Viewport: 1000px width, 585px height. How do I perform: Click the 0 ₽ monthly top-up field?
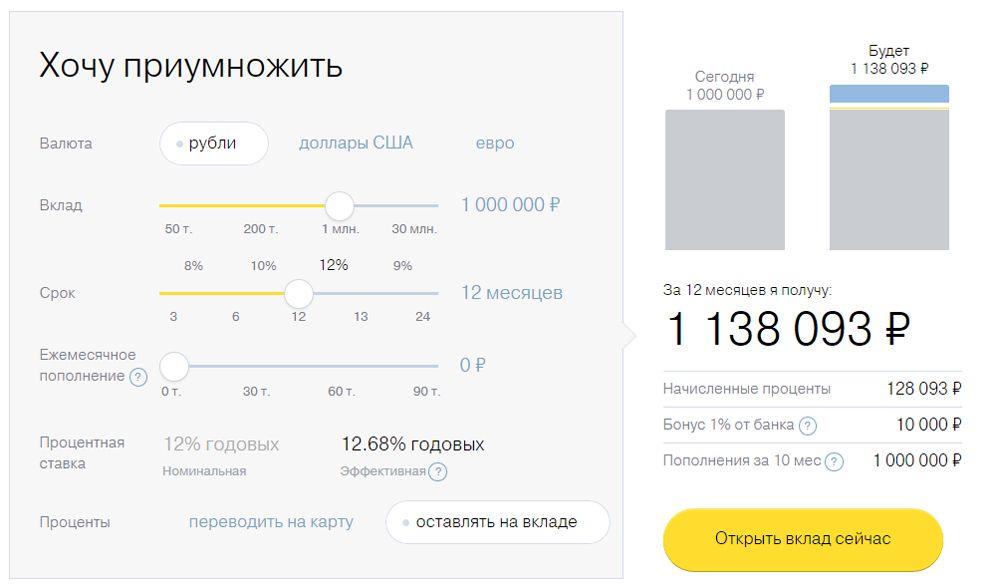pyautogui.click(x=472, y=365)
